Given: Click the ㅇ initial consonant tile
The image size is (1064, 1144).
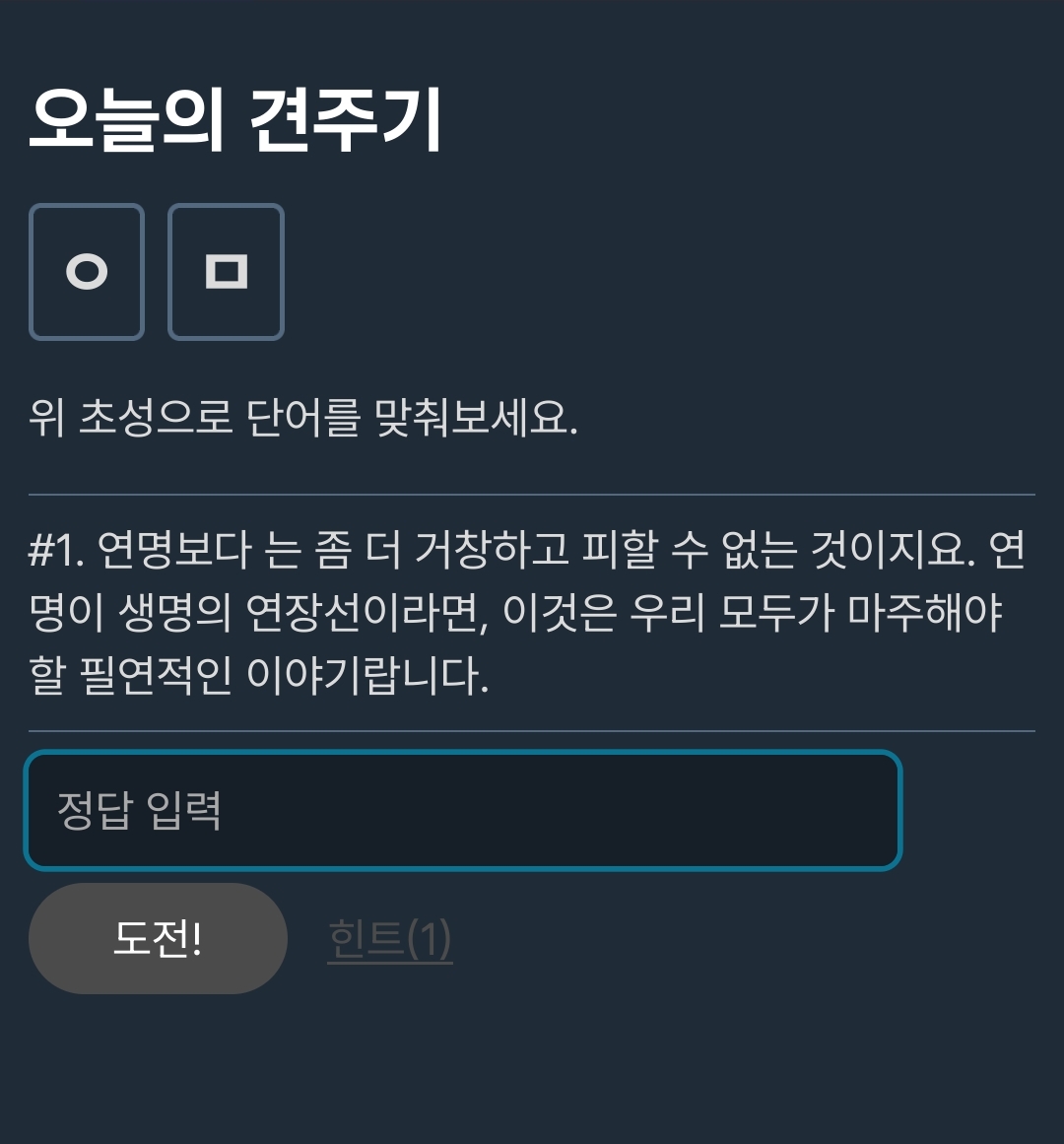Looking at the screenshot, I should click(87, 272).
